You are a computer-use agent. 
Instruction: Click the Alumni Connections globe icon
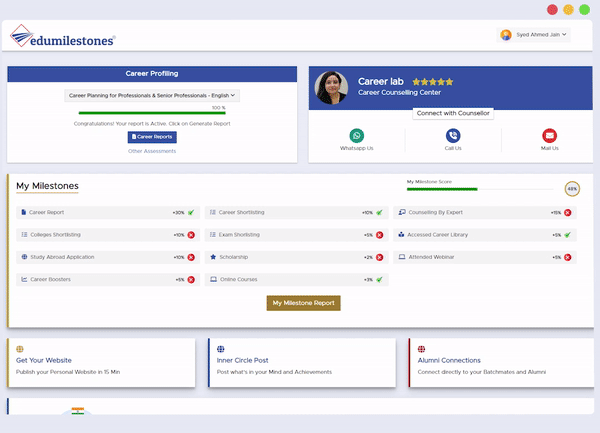tap(421, 349)
